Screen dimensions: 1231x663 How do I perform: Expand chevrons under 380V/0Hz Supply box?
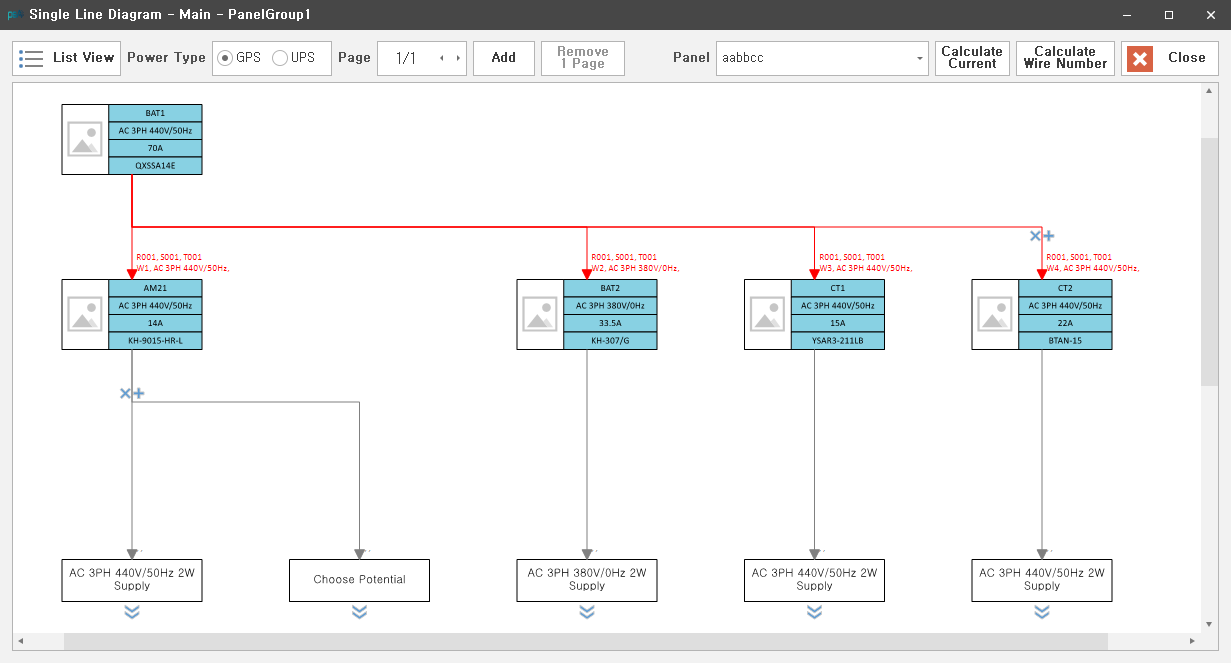pyautogui.click(x=587, y=612)
